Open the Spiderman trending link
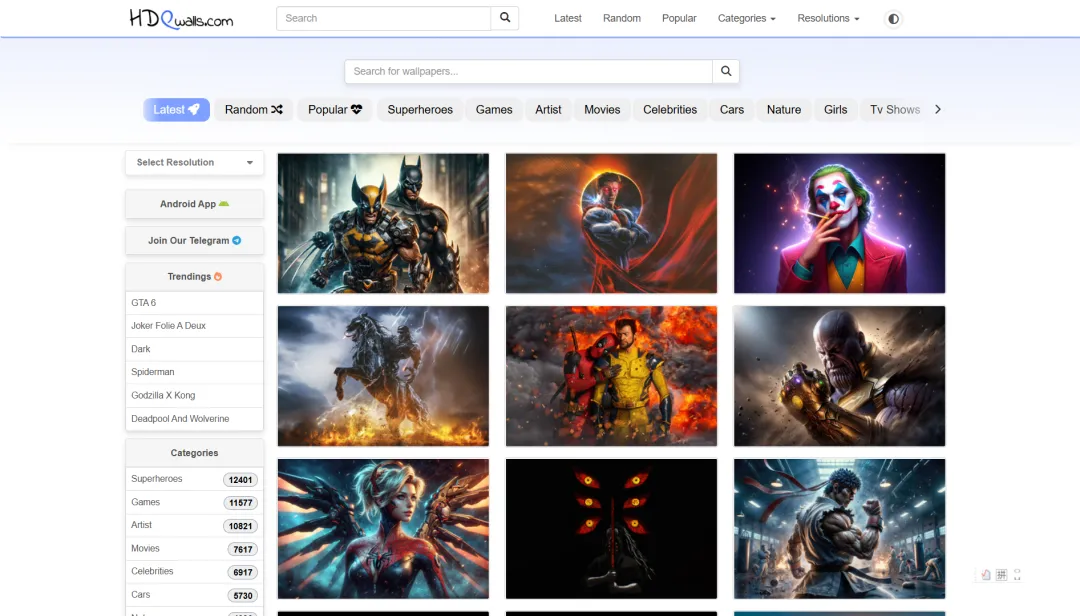 (194, 372)
